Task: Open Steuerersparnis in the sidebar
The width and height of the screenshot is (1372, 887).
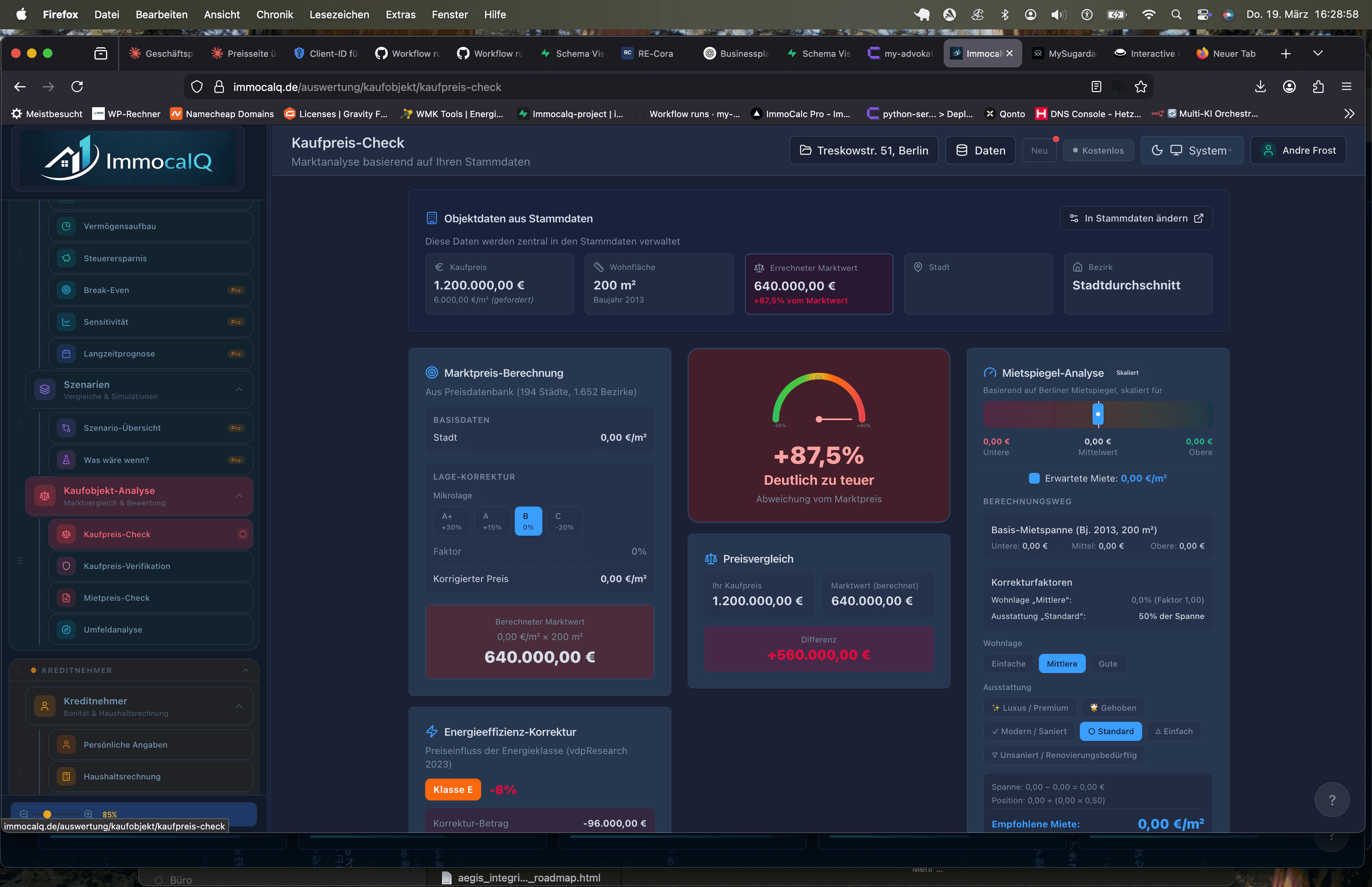Action: (x=151, y=258)
